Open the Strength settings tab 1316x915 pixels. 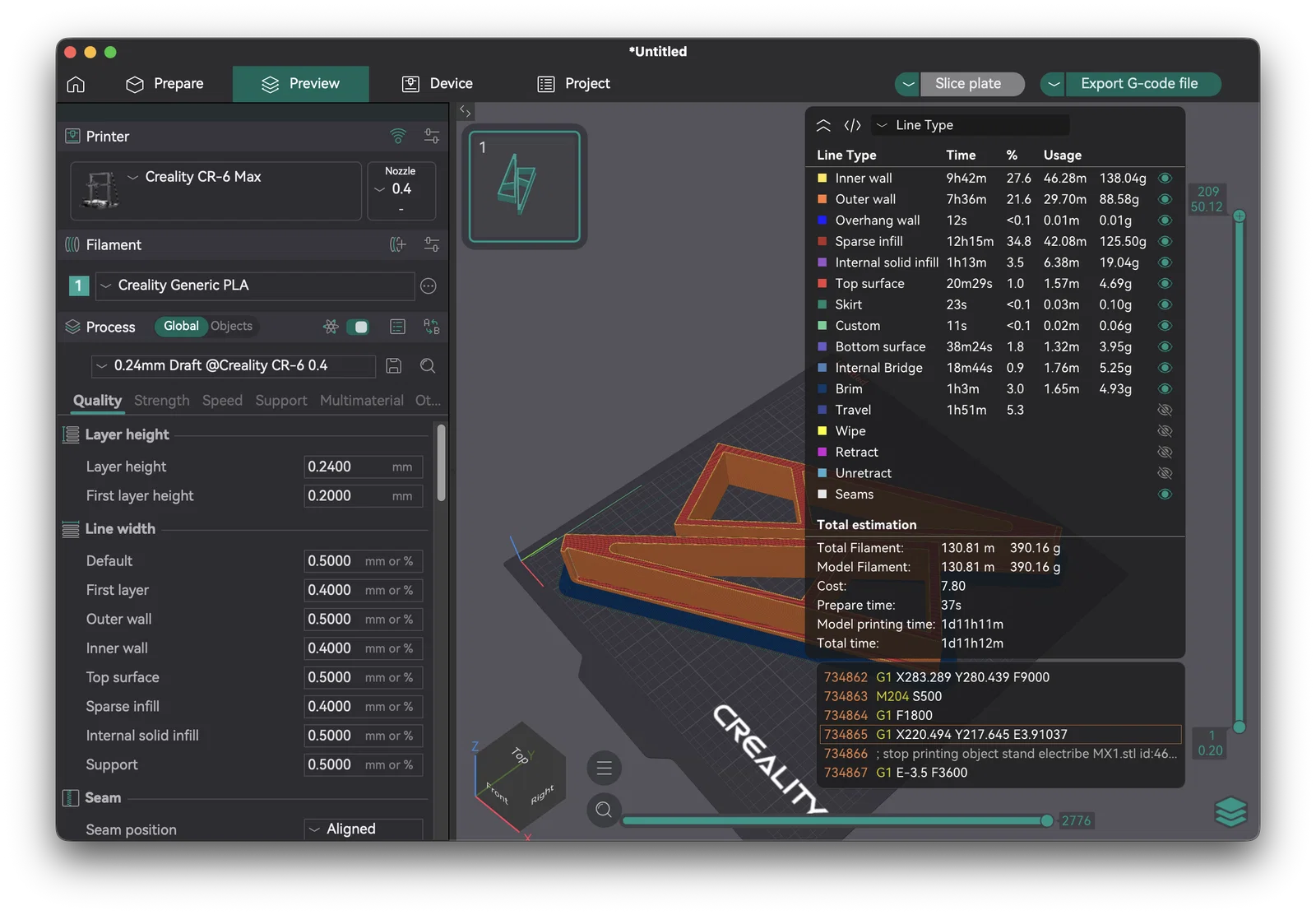coord(162,401)
